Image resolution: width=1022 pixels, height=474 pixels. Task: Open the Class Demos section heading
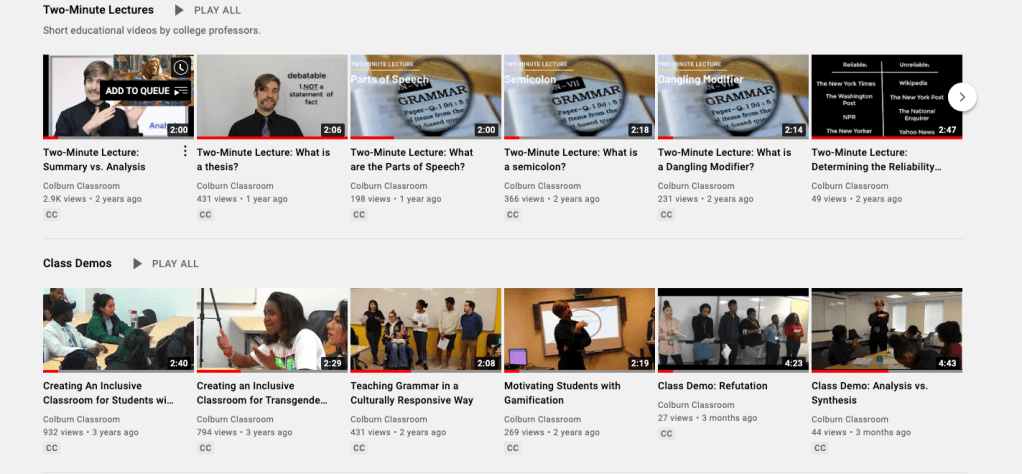[x=78, y=263]
